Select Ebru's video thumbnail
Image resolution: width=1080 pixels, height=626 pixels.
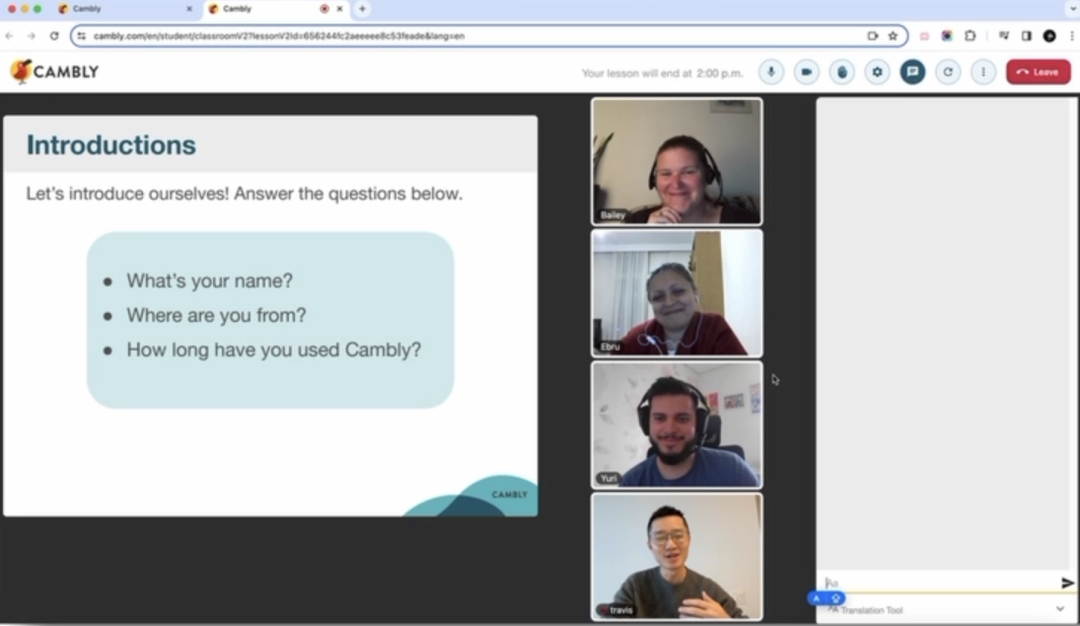coord(676,293)
